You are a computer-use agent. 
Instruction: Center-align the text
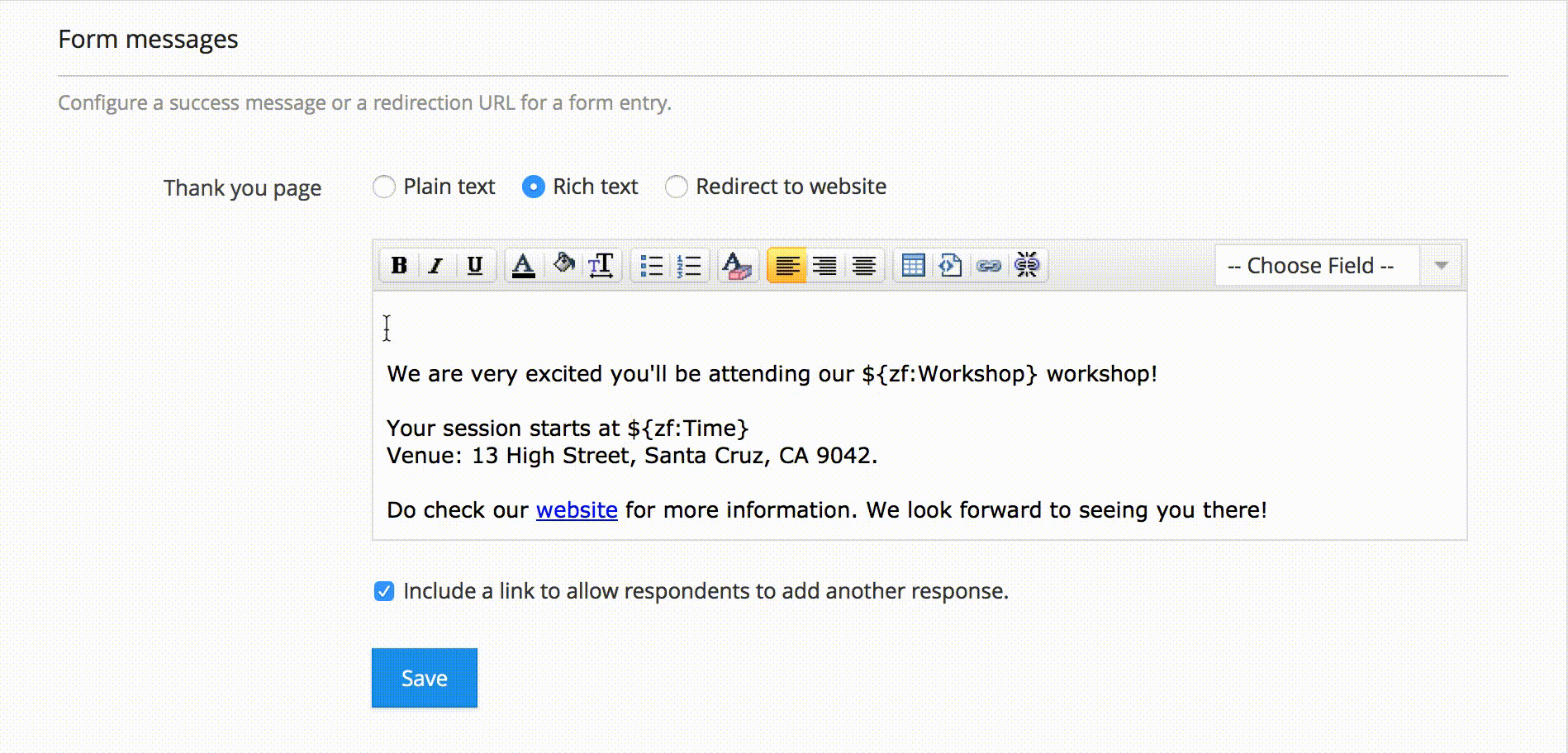tap(863, 266)
